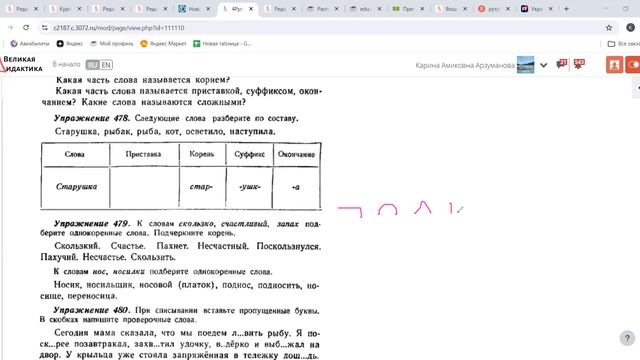Toggle the orange switch button at top right

coord(633,65)
